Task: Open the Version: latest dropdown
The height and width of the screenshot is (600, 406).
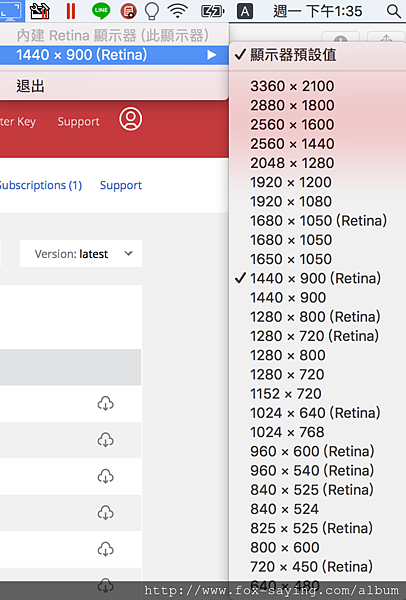Action: click(x=81, y=254)
